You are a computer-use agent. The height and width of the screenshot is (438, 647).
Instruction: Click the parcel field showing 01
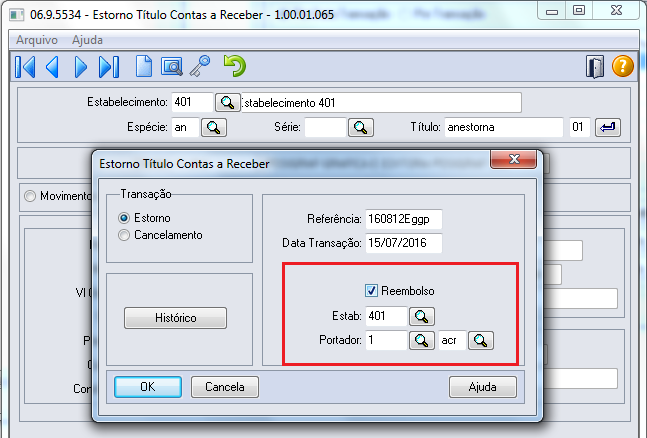(580, 127)
